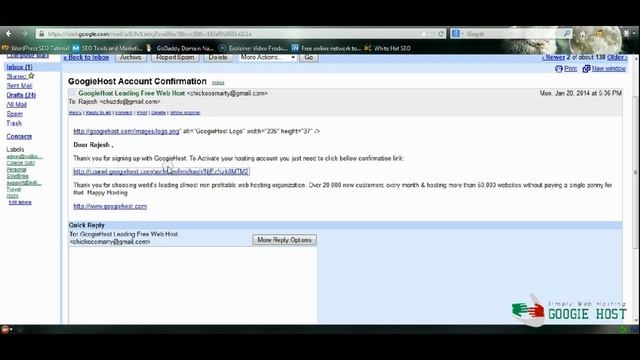Click inside the Quick Reply text area

pyautogui.click(x=193, y=285)
